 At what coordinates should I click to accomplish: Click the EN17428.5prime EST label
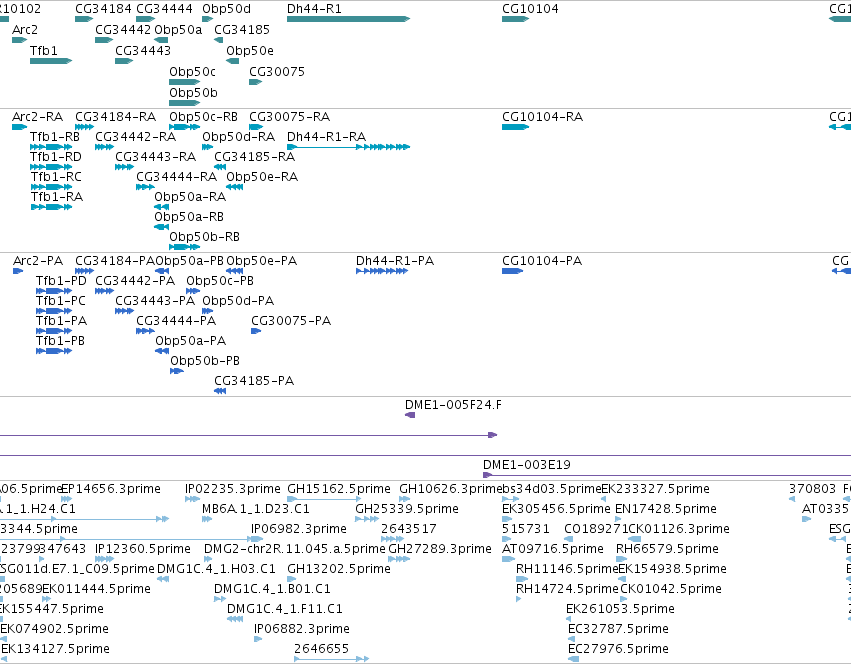666,509
